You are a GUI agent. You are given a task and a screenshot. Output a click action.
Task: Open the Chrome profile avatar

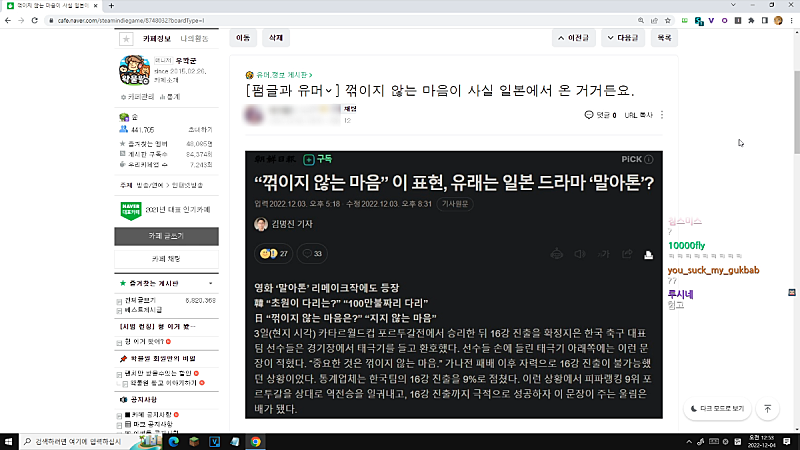[778, 20]
